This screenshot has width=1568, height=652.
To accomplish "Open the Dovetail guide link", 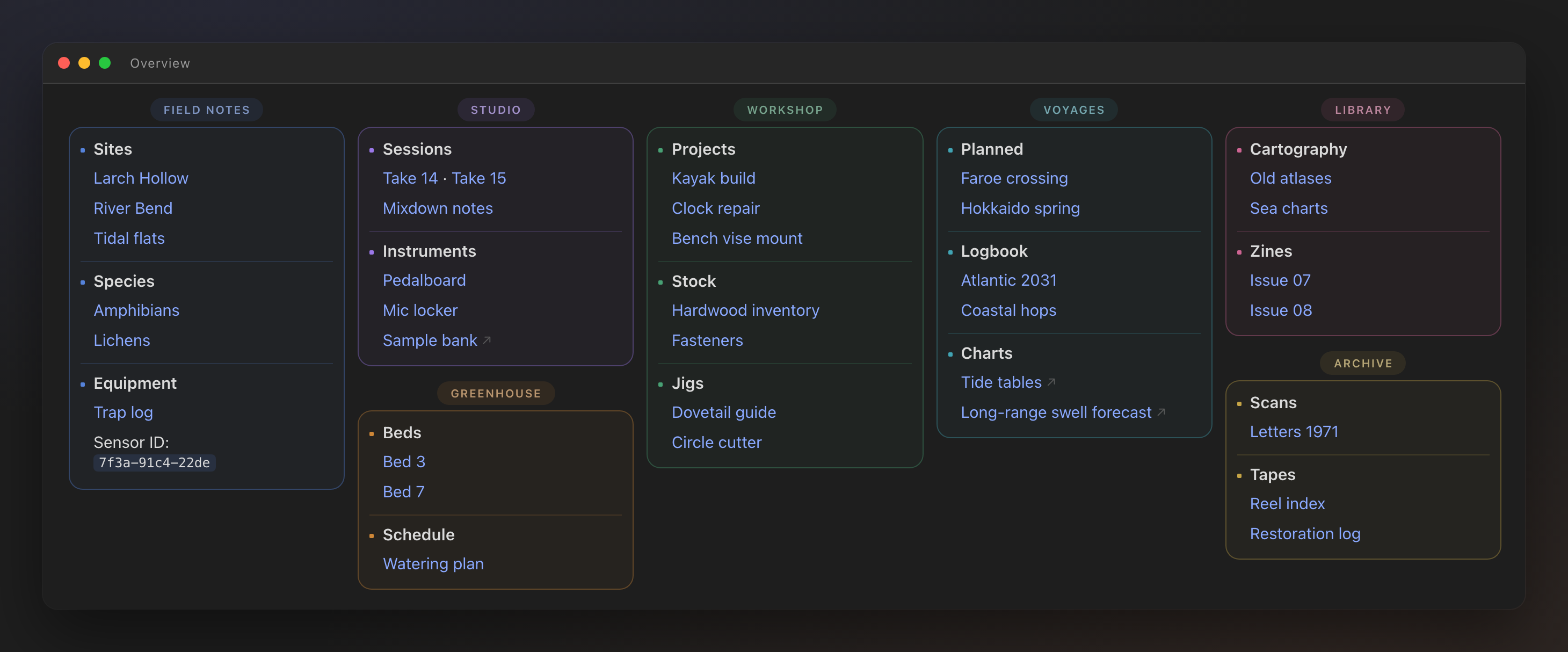I will coord(724,412).
